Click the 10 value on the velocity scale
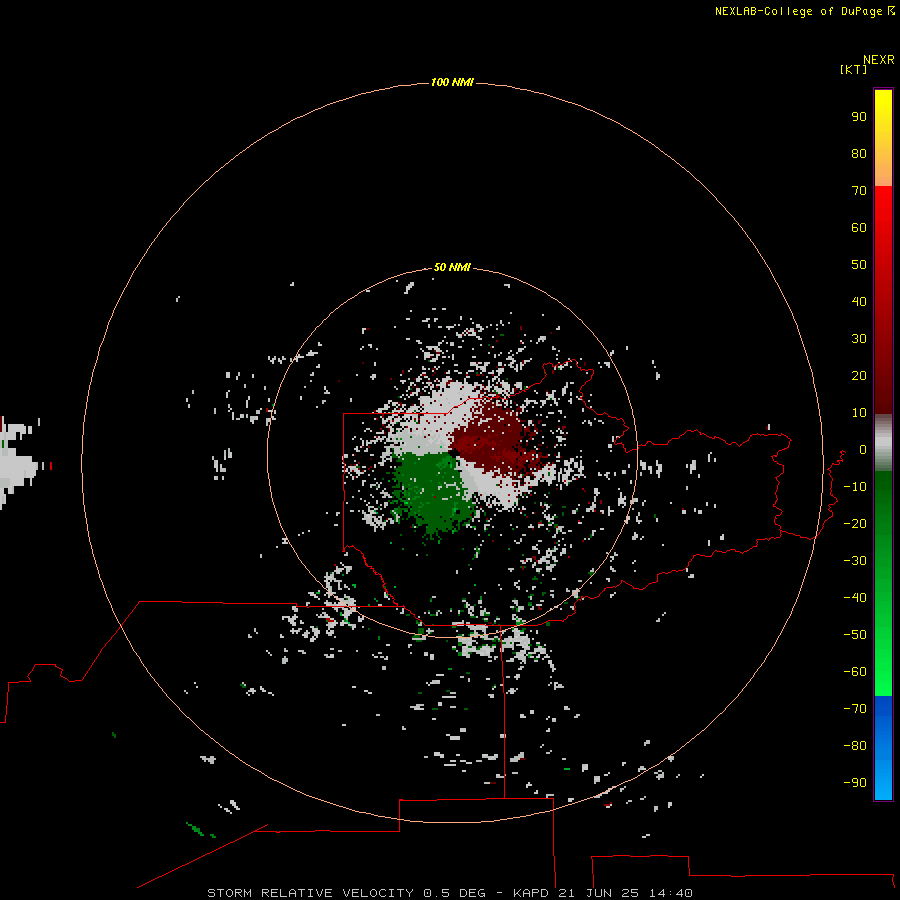 [x=859, y=413]
